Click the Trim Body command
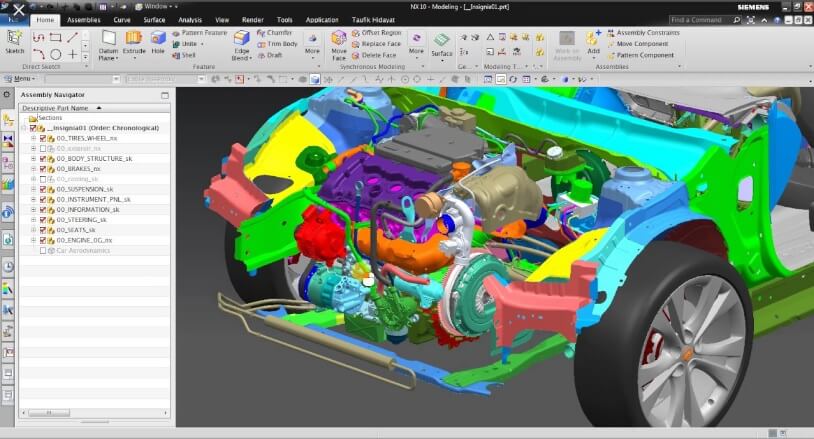Image resolution: width=814 pixels, height=439 pixels. coord(278,44)
